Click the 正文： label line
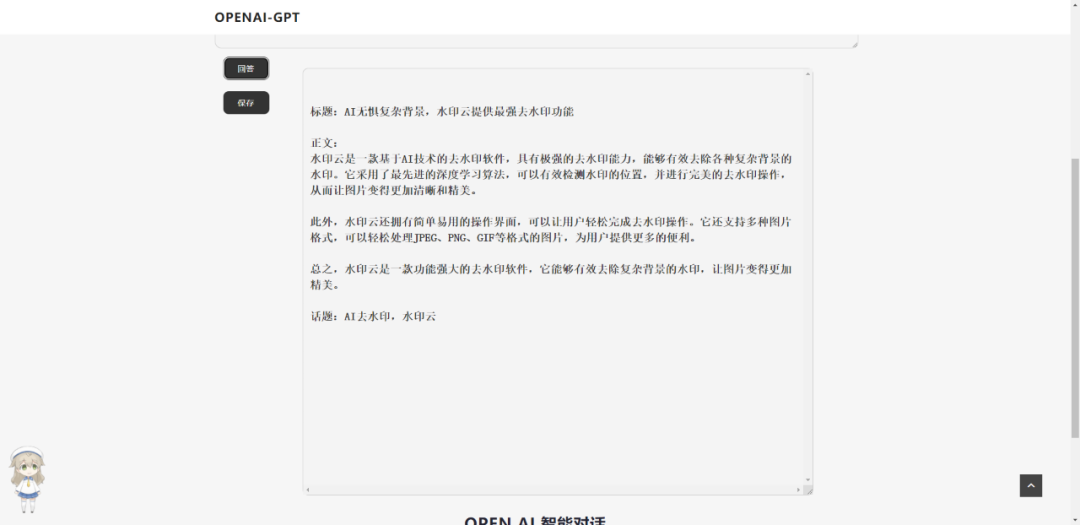 pos(324,143)
